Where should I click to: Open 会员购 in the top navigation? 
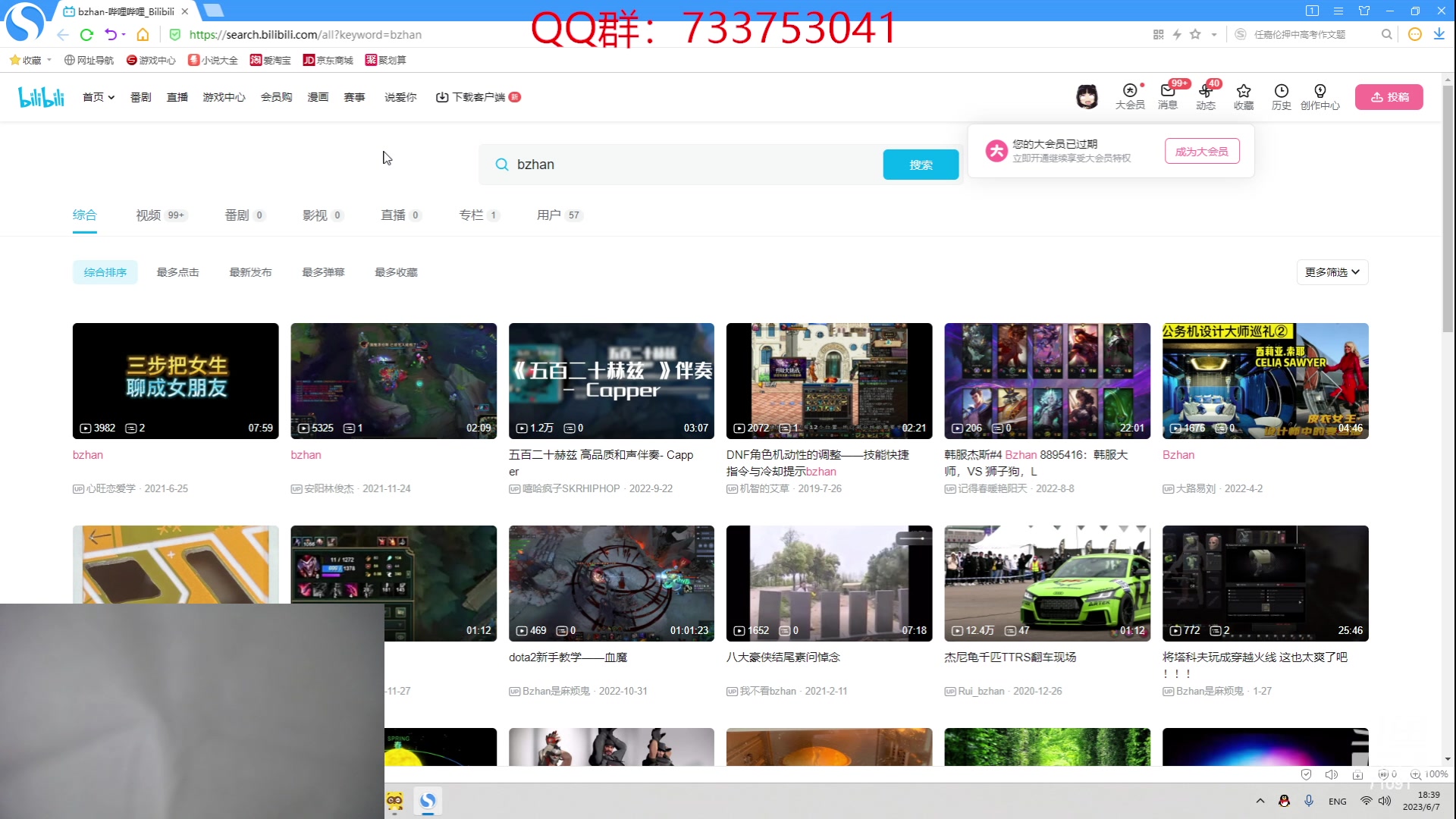point(276,97)
